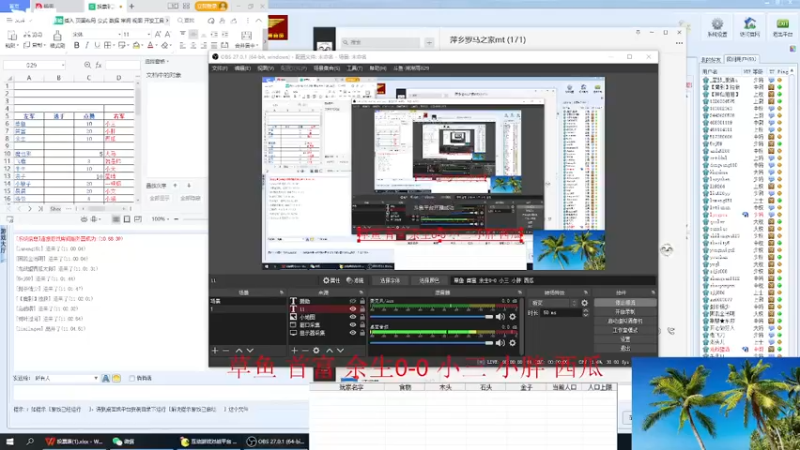Move scene up in OBS scenes panel
Viewport: 800px width, 450px height.
pyautogui.click(x=239, y=351)
